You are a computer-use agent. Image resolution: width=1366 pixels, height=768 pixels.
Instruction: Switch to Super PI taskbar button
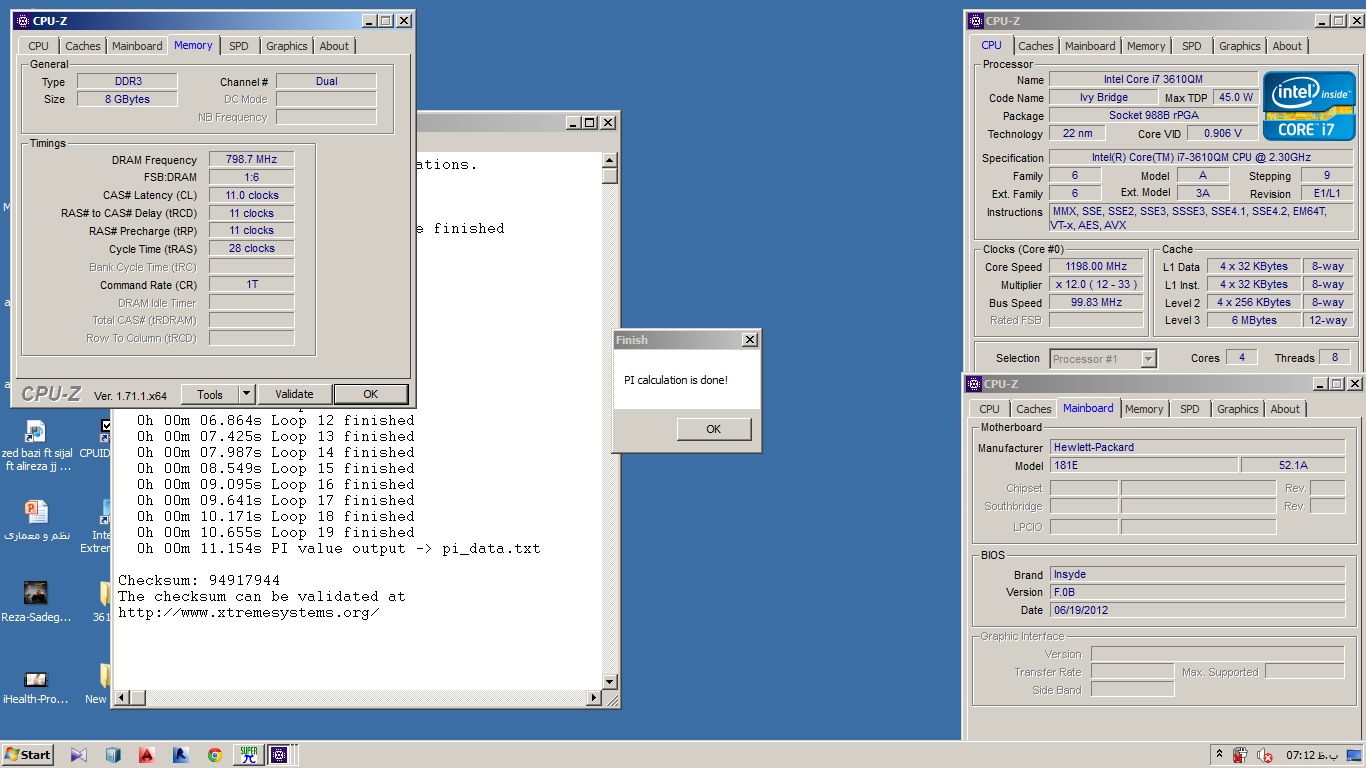coord(248,755)
